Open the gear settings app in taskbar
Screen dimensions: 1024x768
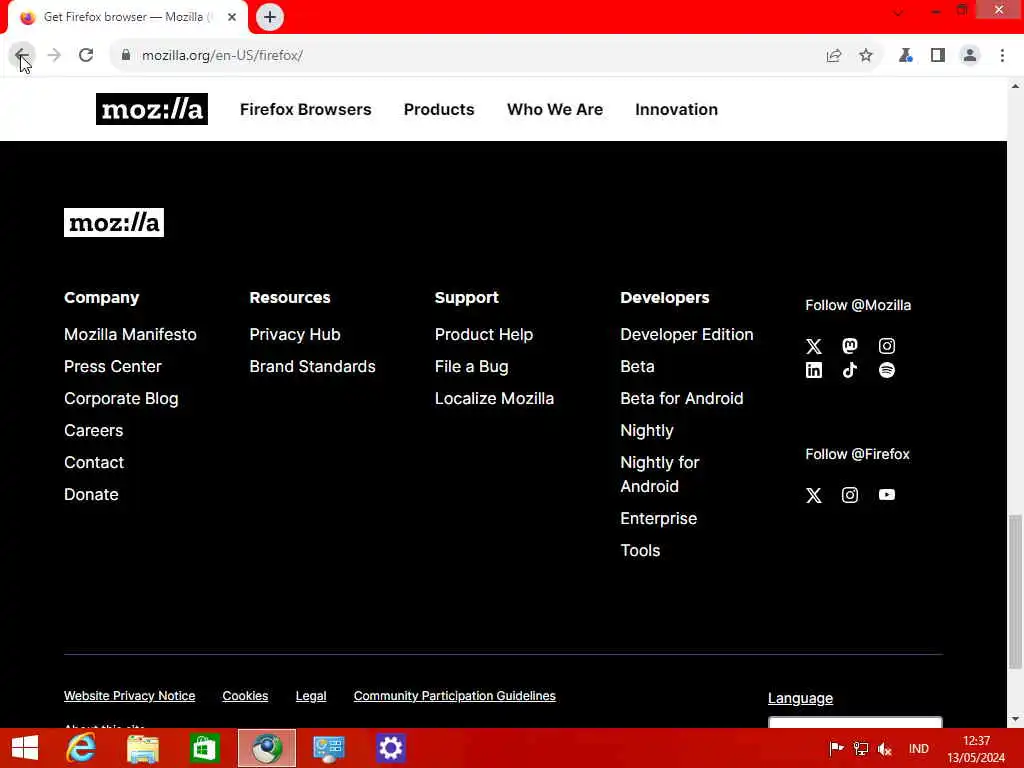390,748
